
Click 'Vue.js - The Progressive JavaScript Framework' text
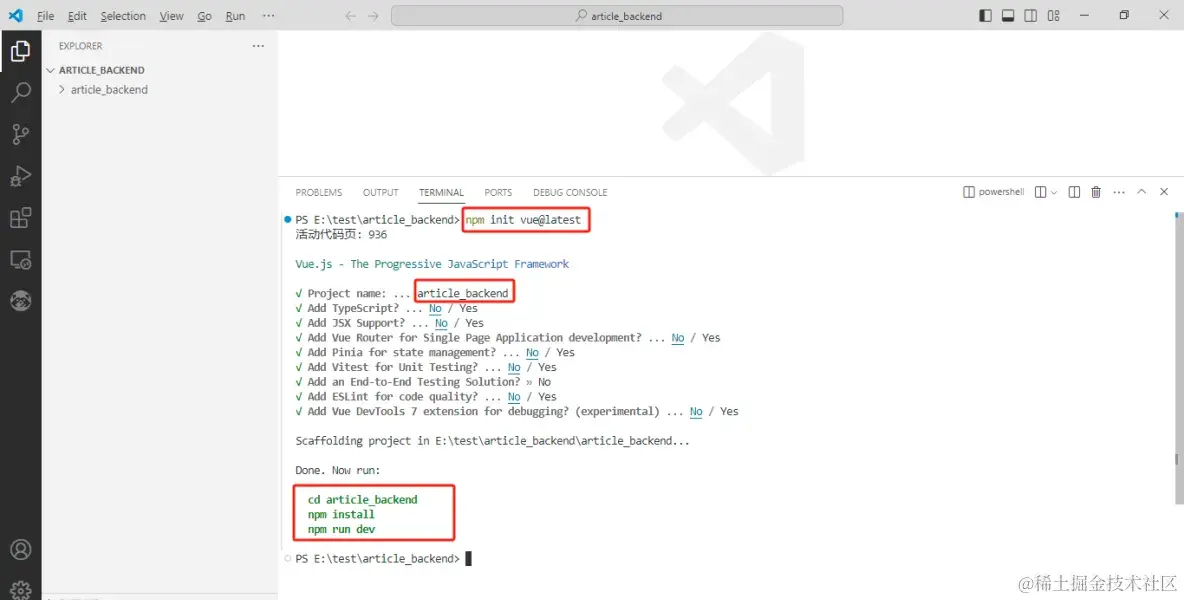[432, 264]
